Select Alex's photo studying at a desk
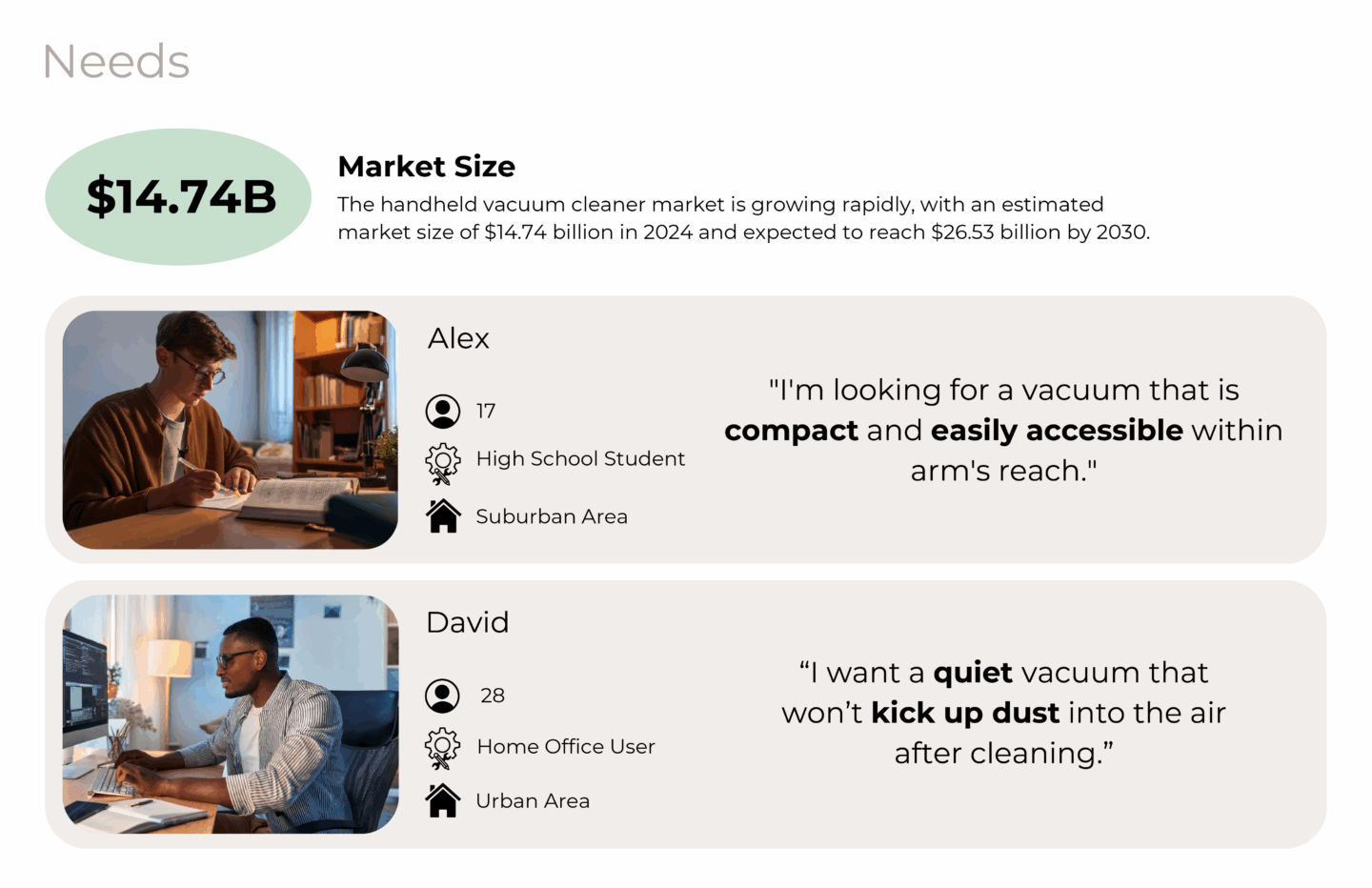This screenshot has height=888, width=1372. pyautogui.click(x=230, y=430)
